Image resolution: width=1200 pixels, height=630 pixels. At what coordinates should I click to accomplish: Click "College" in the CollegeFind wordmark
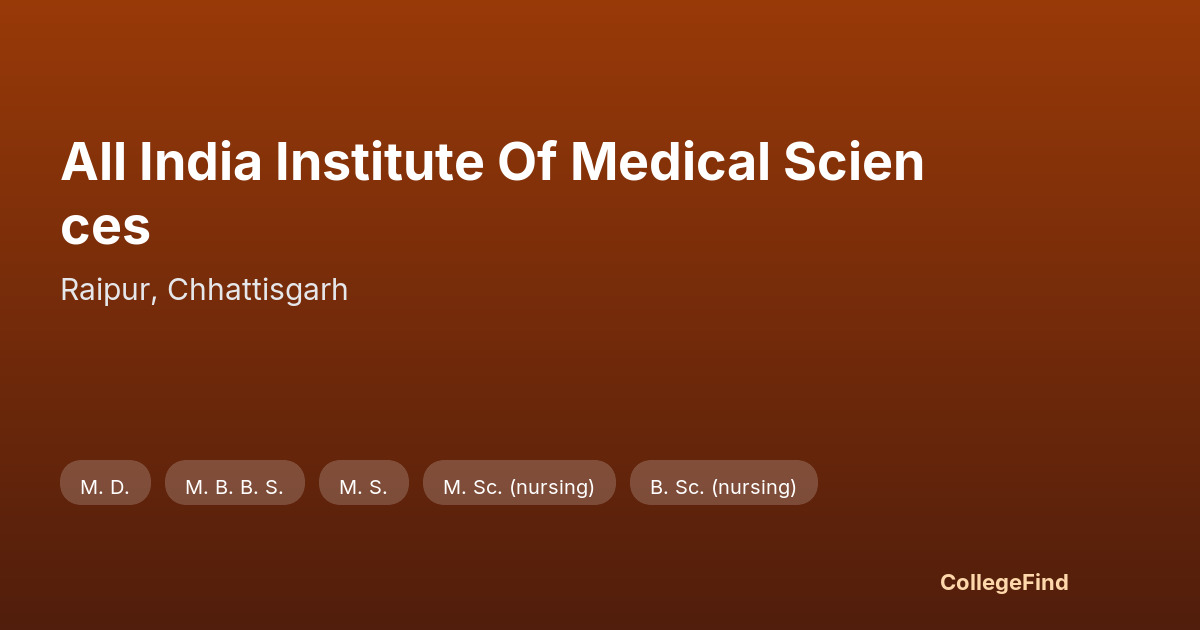point(981,582)
